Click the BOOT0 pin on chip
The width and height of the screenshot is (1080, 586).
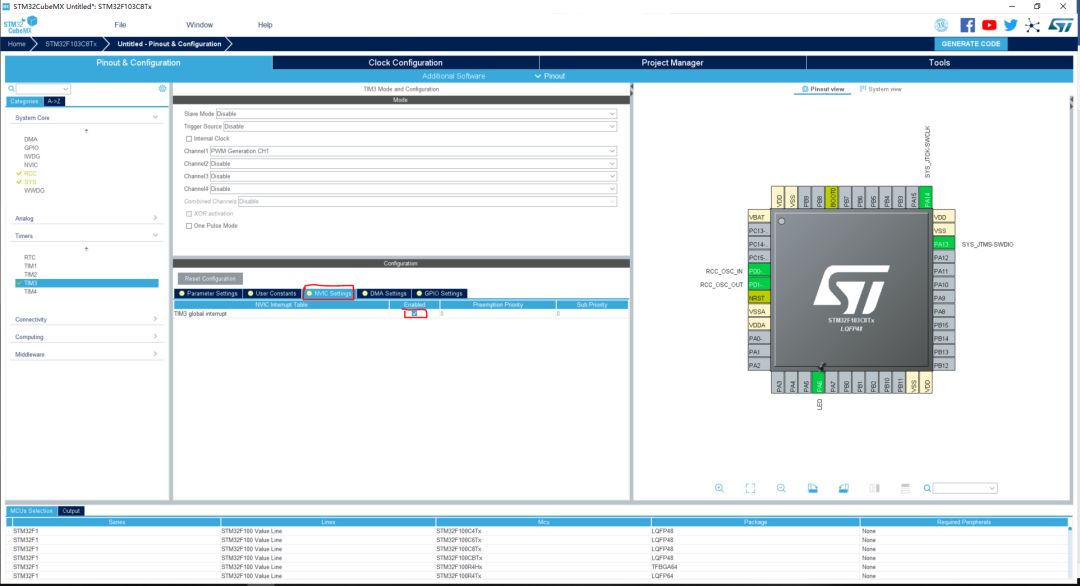tap(832, 197)
